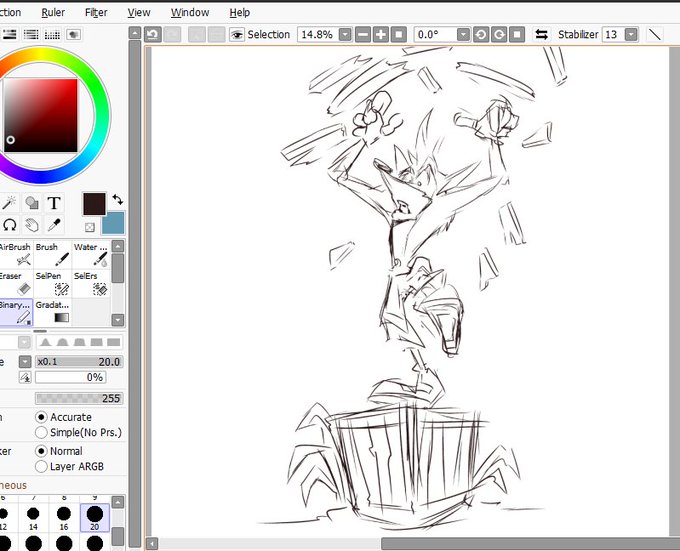Choose the SelErs selection eraser tool
680x551 pixels.
[91, 283]
